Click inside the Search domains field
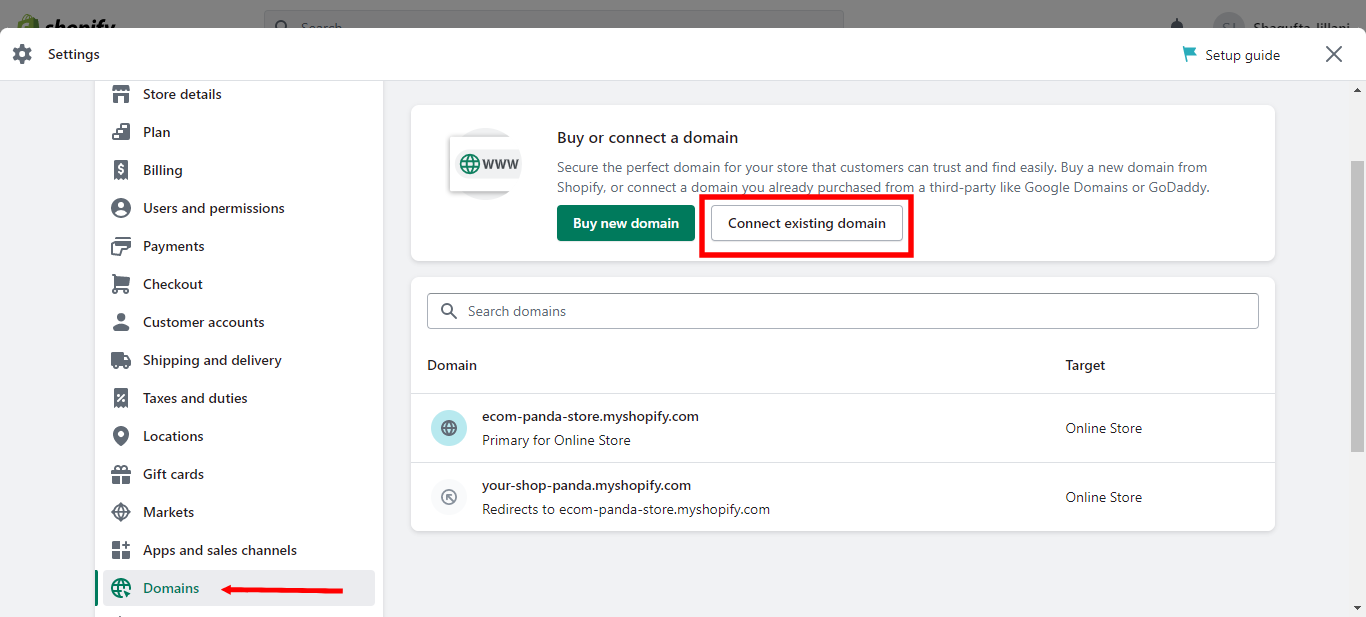The width and height of the screenshot is (1366, 617). tap(843, 311)
